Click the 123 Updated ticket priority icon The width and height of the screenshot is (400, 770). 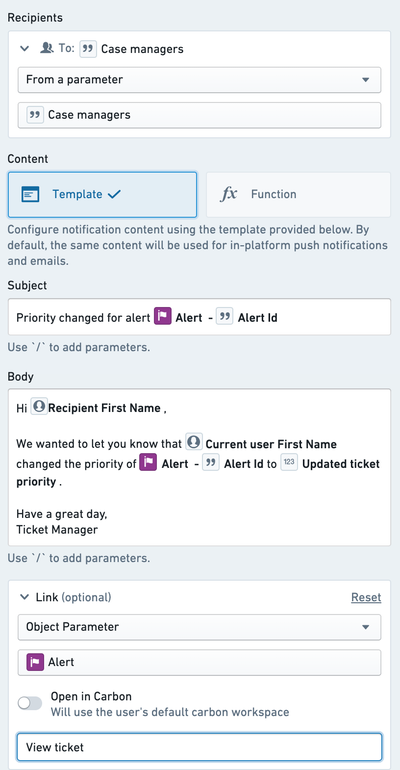(x=290, y=463)
